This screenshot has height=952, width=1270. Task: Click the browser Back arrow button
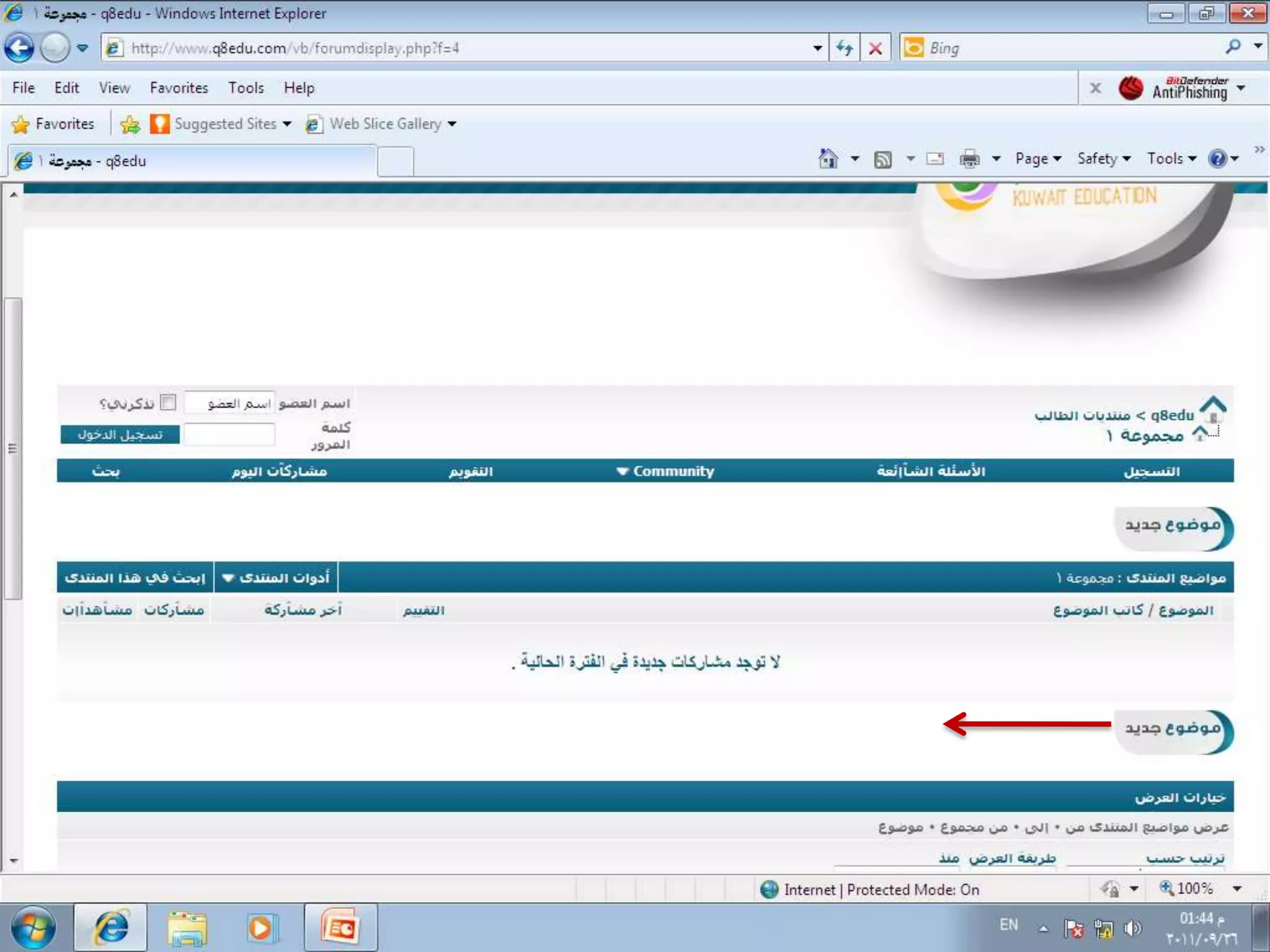pyautogui.click(x=20, y=48)
